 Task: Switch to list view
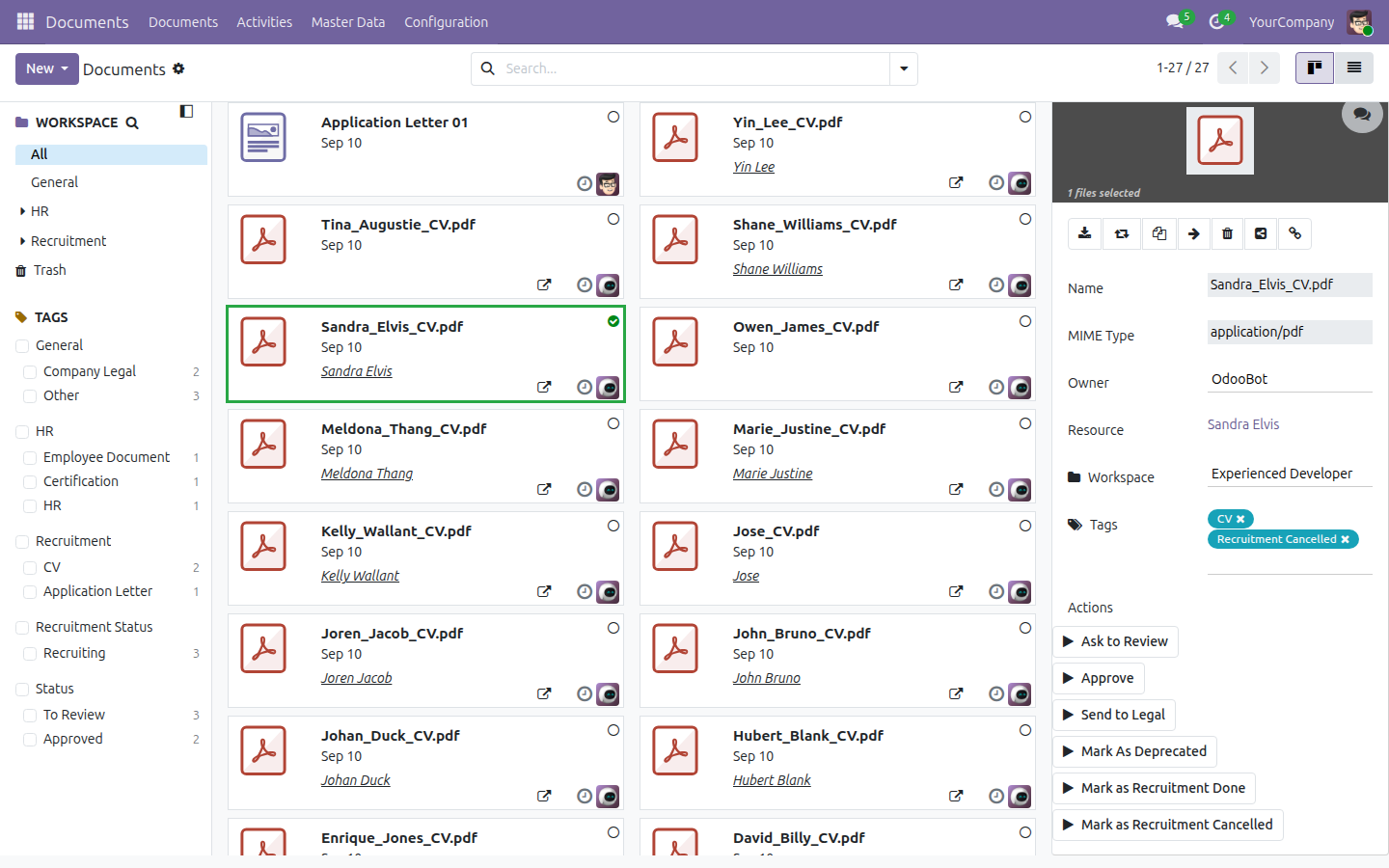(x=1354, y=68)
